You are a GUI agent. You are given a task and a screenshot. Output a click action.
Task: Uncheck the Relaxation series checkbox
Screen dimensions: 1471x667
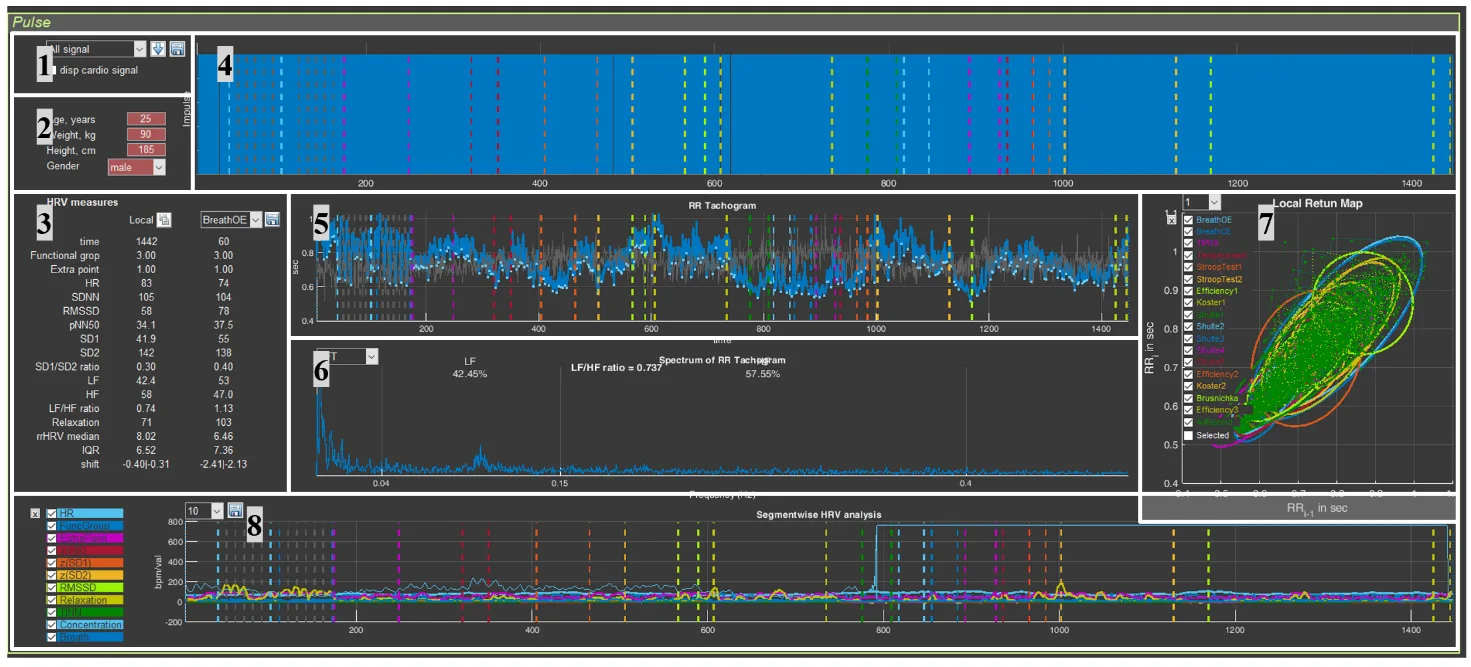[52, 600]
